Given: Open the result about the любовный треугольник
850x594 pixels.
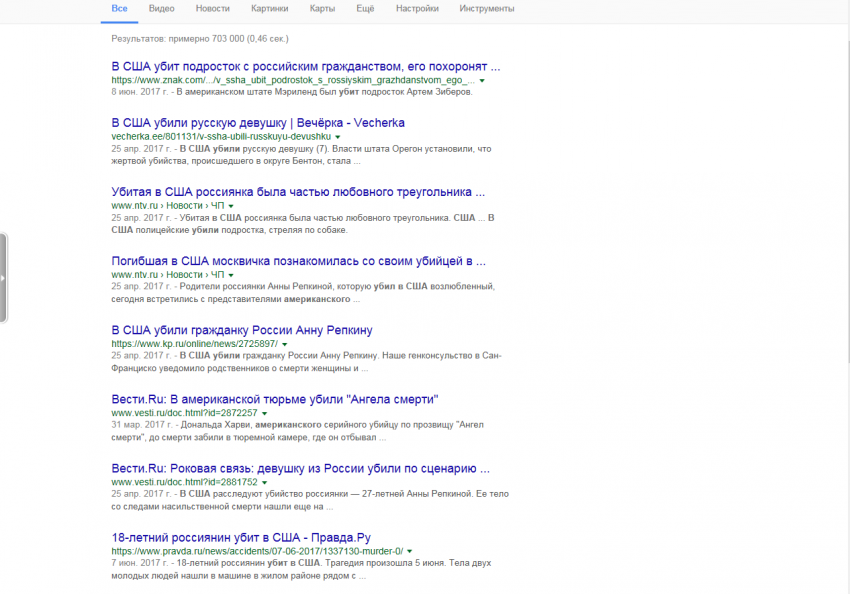Looking at the screenshot, I should (x=298, y=192).
